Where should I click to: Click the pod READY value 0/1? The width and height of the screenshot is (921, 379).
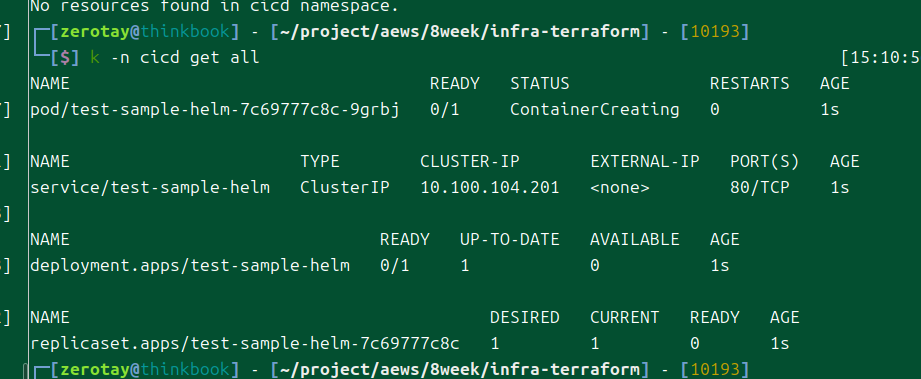point(445,110)
